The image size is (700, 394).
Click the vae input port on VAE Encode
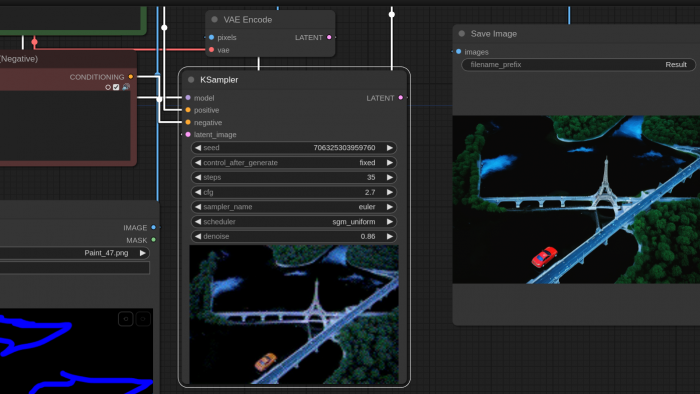[x=212, y=50]
